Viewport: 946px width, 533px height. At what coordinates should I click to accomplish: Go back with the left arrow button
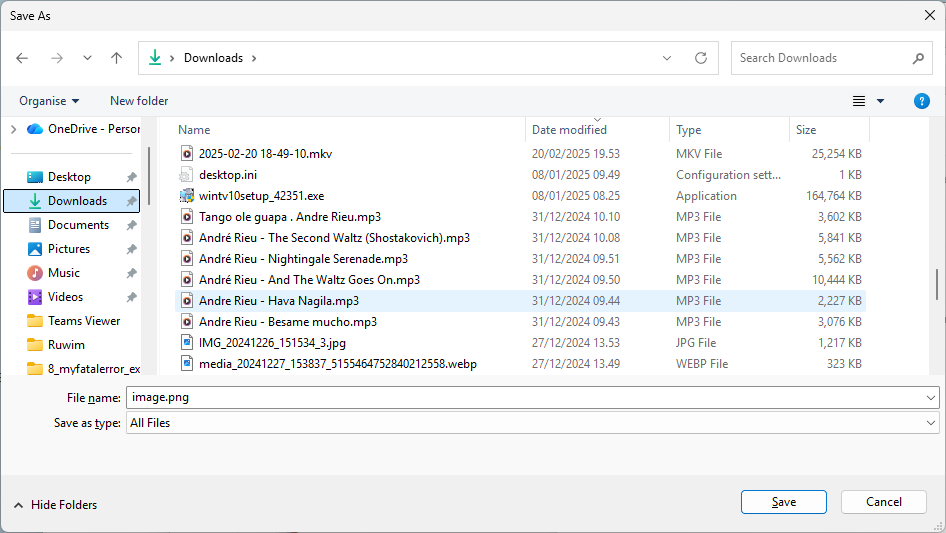(22, 58)
